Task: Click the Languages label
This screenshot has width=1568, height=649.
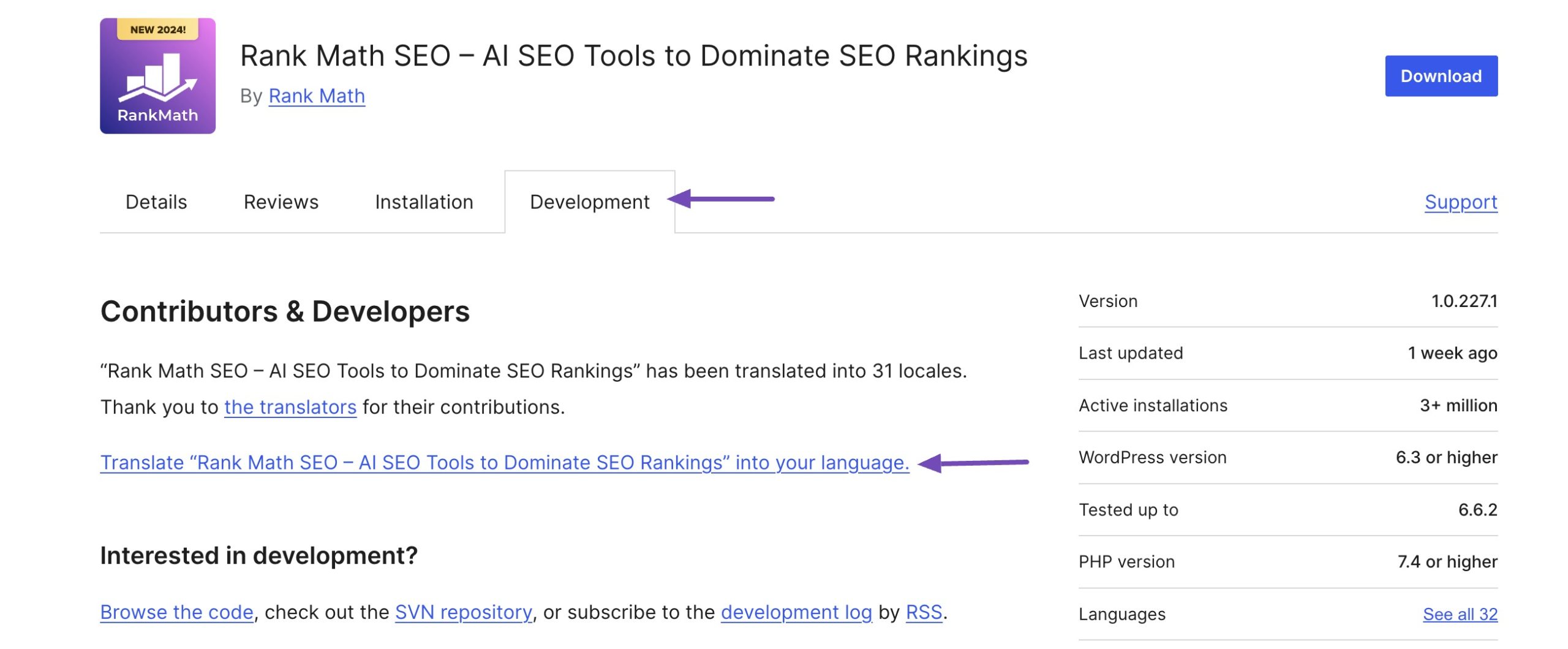Action: point(1121,614)
